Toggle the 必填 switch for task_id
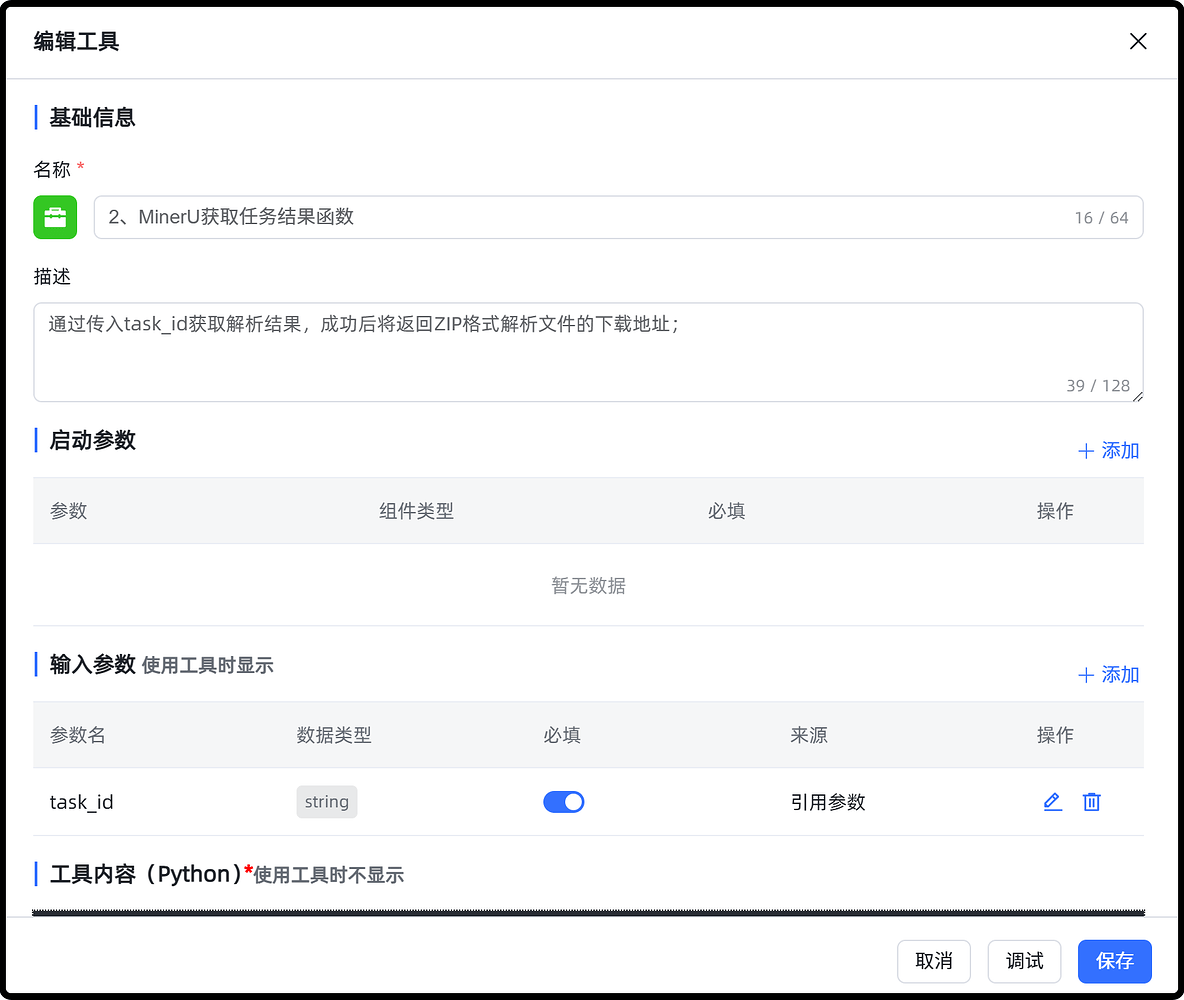This screenshot has width=1184, height=1000. click(564, 801)
